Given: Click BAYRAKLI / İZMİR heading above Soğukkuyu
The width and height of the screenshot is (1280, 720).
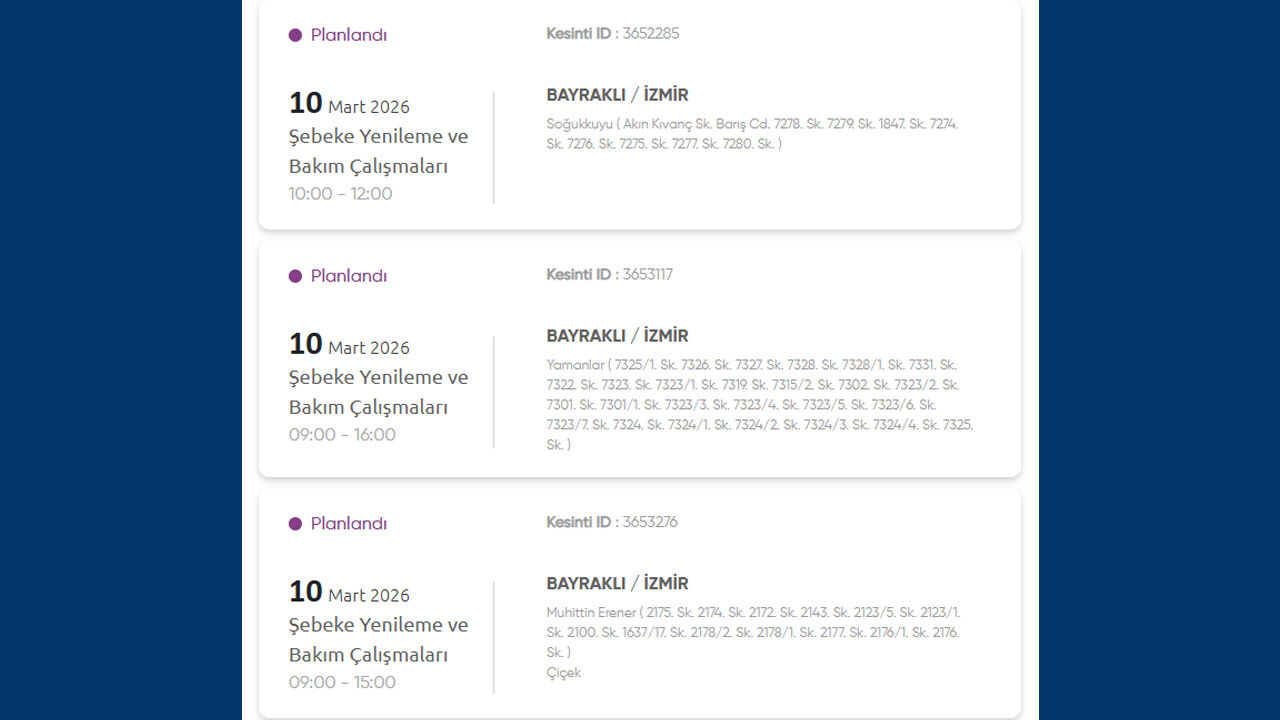Looking at the screenshot, I should (x=617, y=95).
